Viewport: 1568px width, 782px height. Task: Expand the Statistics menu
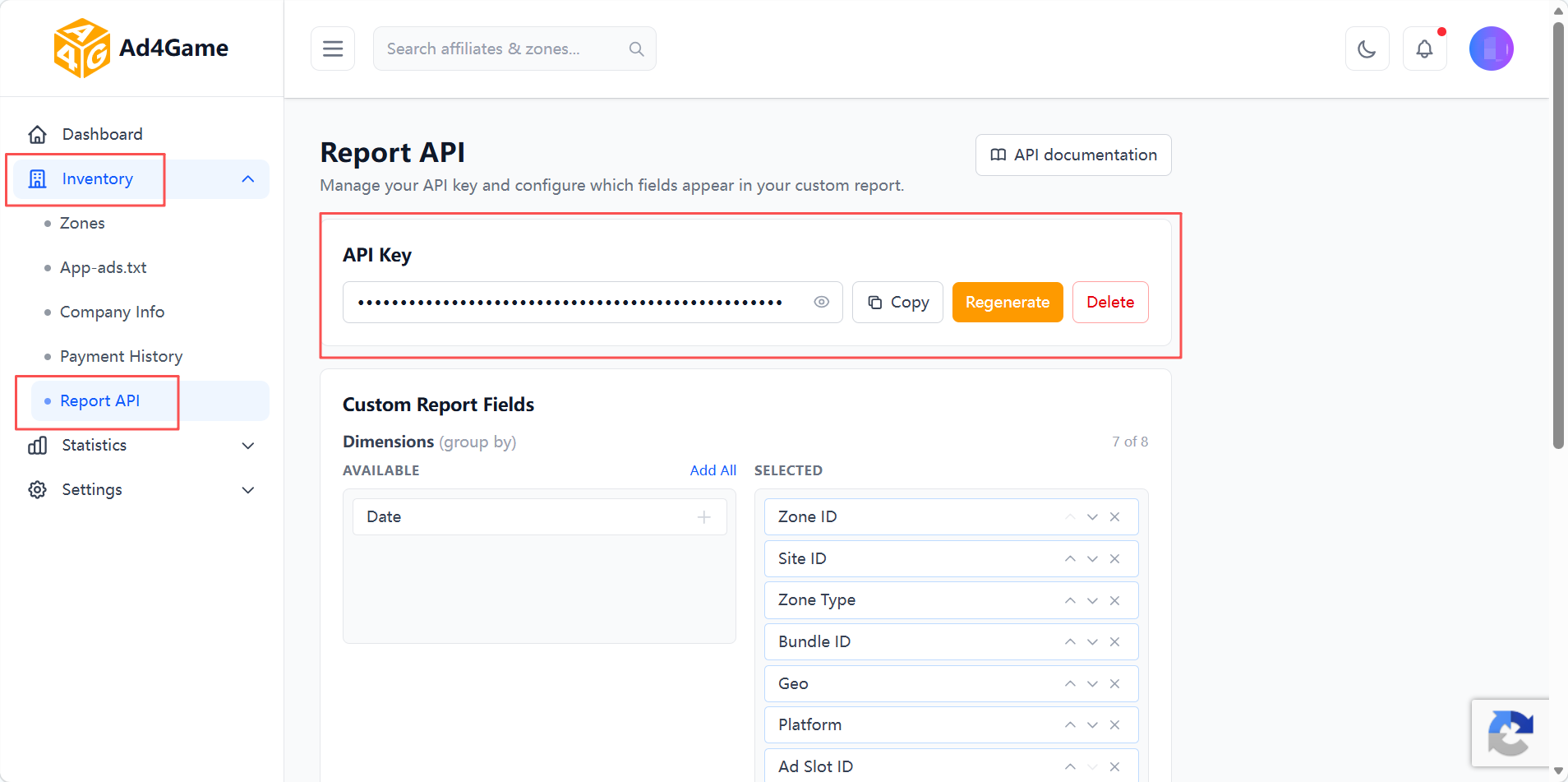pyautogui.click(x=141, y=446)
